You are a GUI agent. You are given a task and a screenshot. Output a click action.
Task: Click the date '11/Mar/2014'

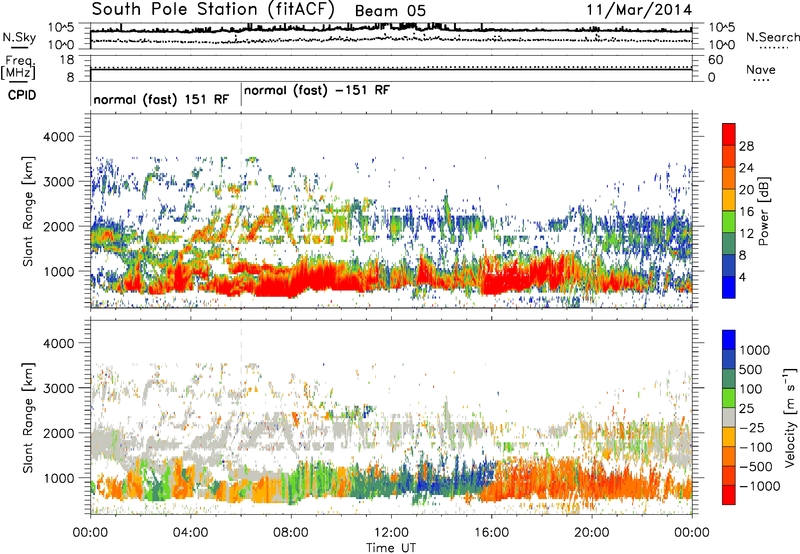coord(639,10)
